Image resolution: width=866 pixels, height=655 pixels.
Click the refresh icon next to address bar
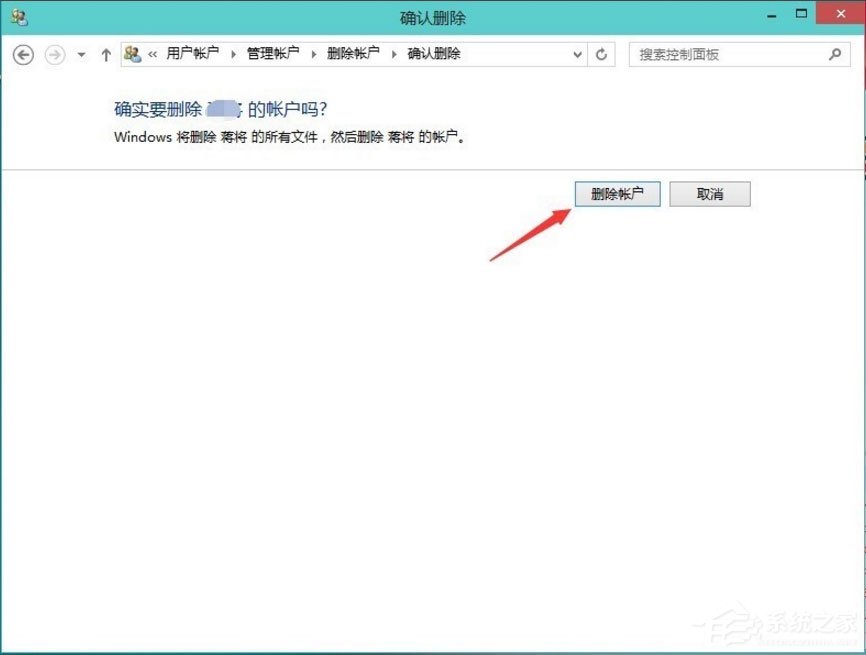602,55
